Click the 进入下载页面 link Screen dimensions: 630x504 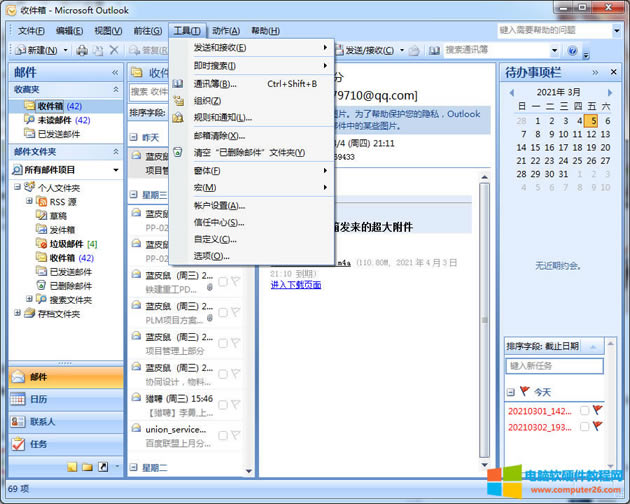296,285
